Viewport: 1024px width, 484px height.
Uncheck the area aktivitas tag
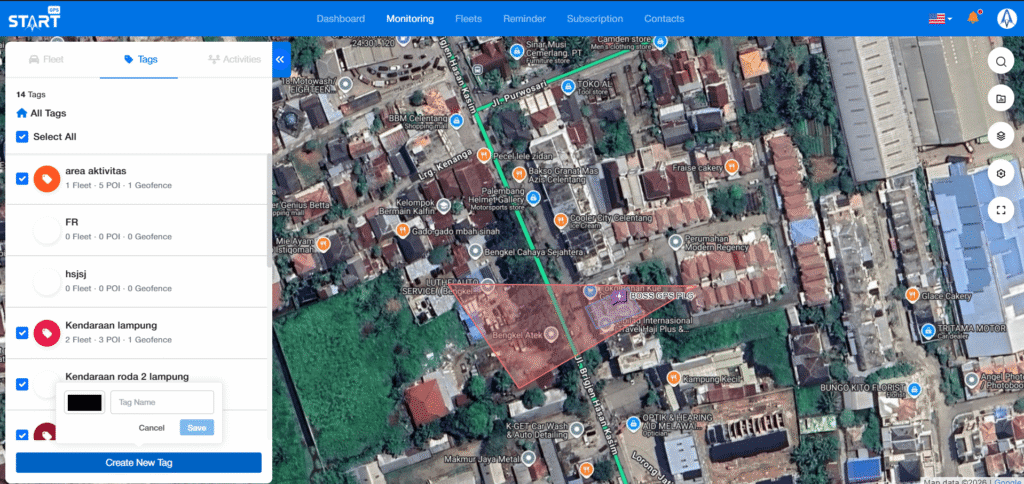coord(22,178)
